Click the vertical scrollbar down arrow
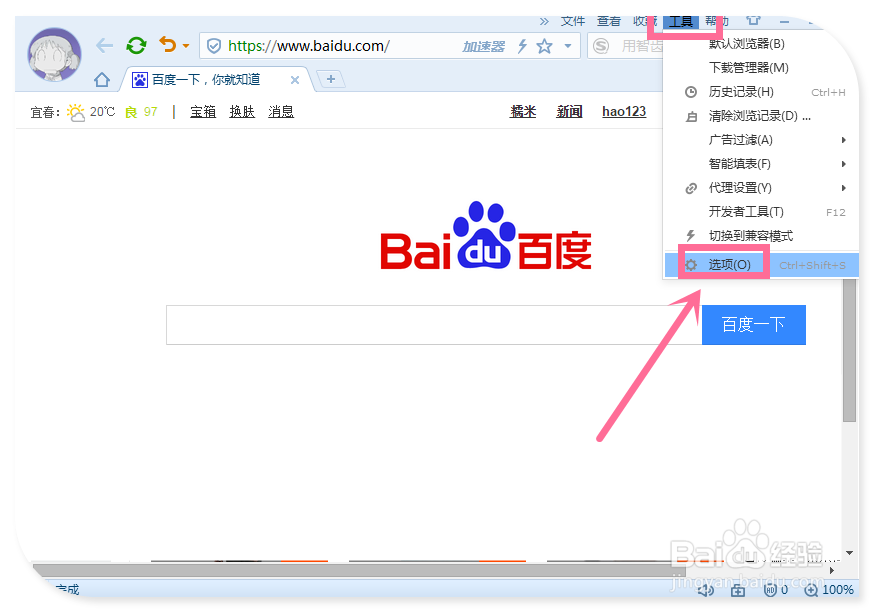 point(849,553)
